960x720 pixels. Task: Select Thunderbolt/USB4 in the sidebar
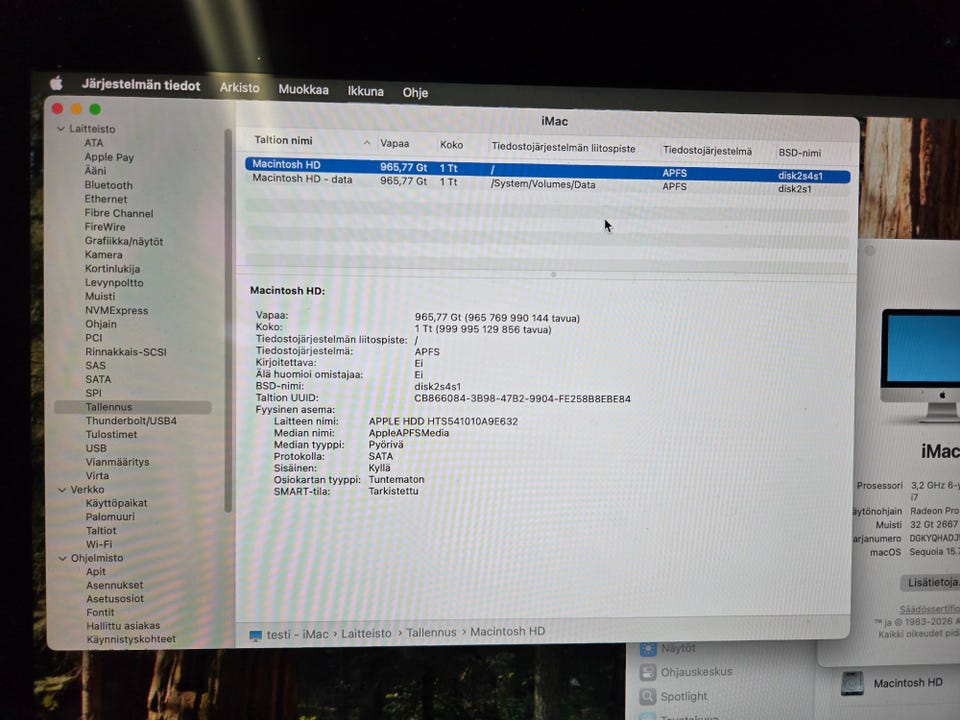(x=131, y=421)
